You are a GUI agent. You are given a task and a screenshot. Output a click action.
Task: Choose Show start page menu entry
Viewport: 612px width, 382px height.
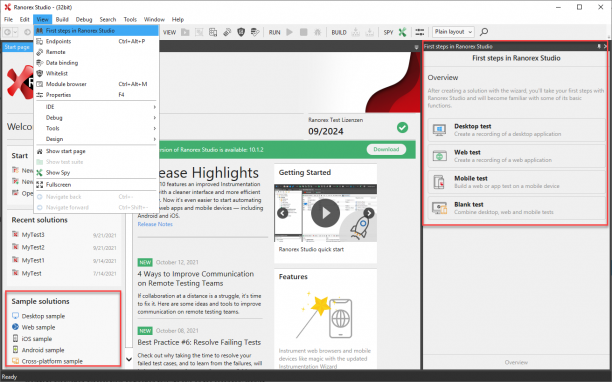(x=96, y=151)
